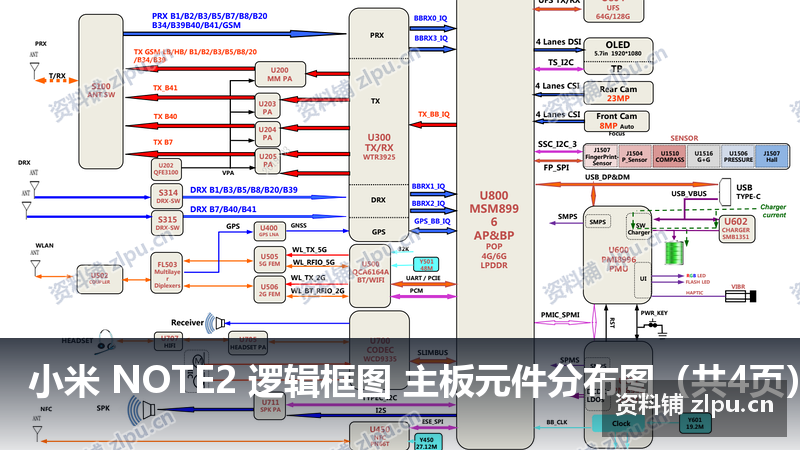The image size is (800, 450).
Task: Select the Front Cam 8MP block
Action: 616,121
